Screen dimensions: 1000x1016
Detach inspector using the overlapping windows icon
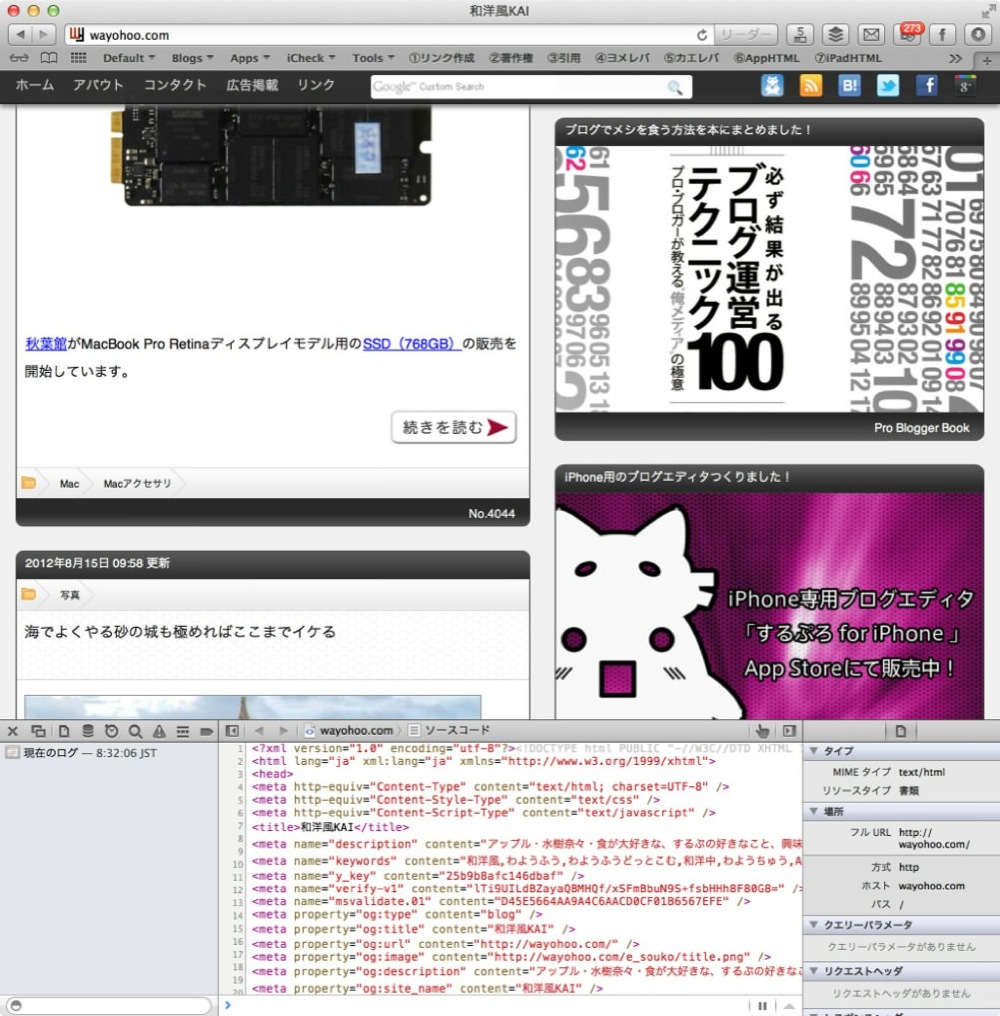click(38, 732)
